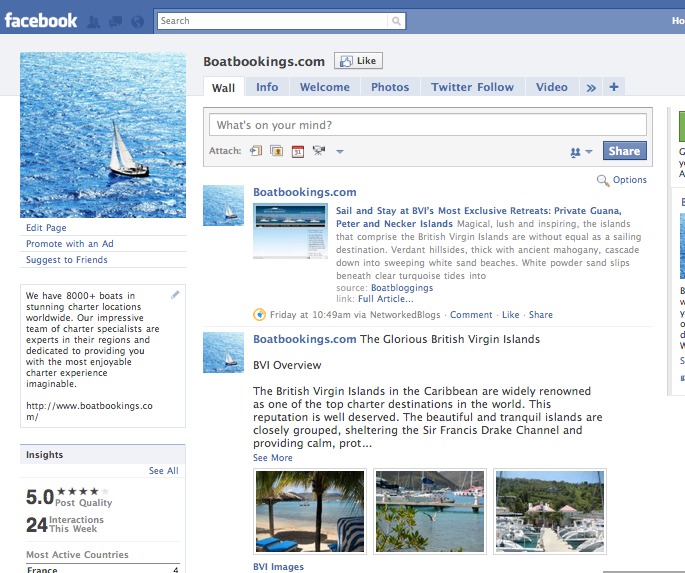685x573 pixels.
Task: Show more tabs chevron
Action: (591, 87)
